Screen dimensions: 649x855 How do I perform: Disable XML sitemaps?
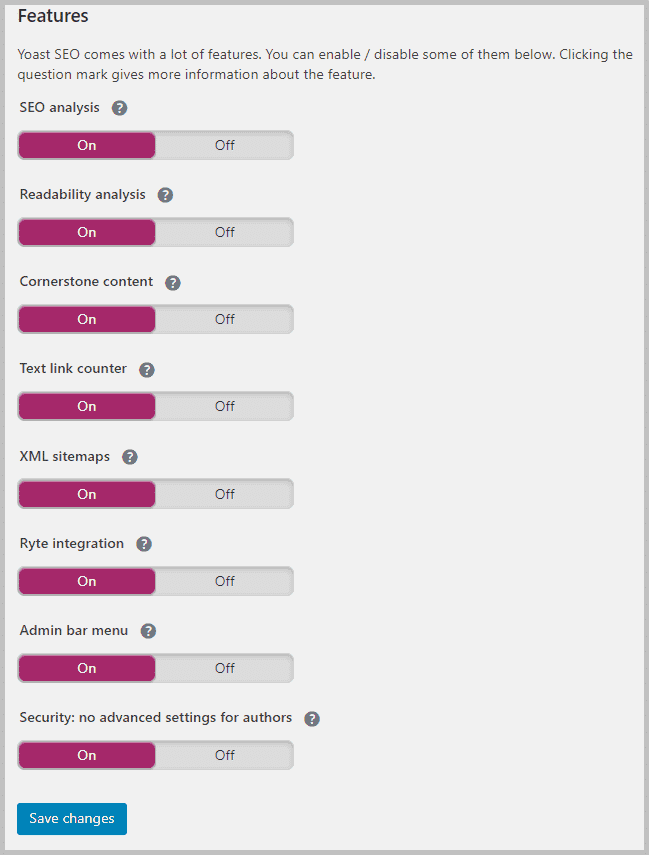click(224, 493)
